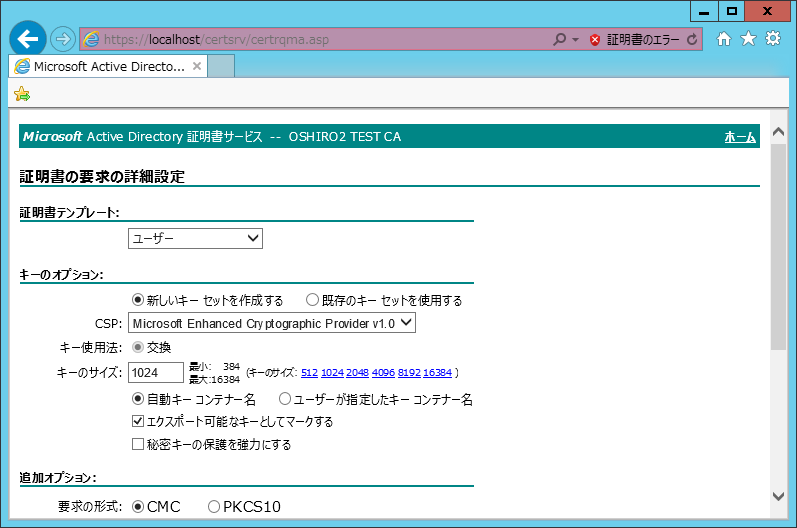This screenshot has width=797, height=528.
Task: Open Favorites star icon
Action: click(748, 39)
